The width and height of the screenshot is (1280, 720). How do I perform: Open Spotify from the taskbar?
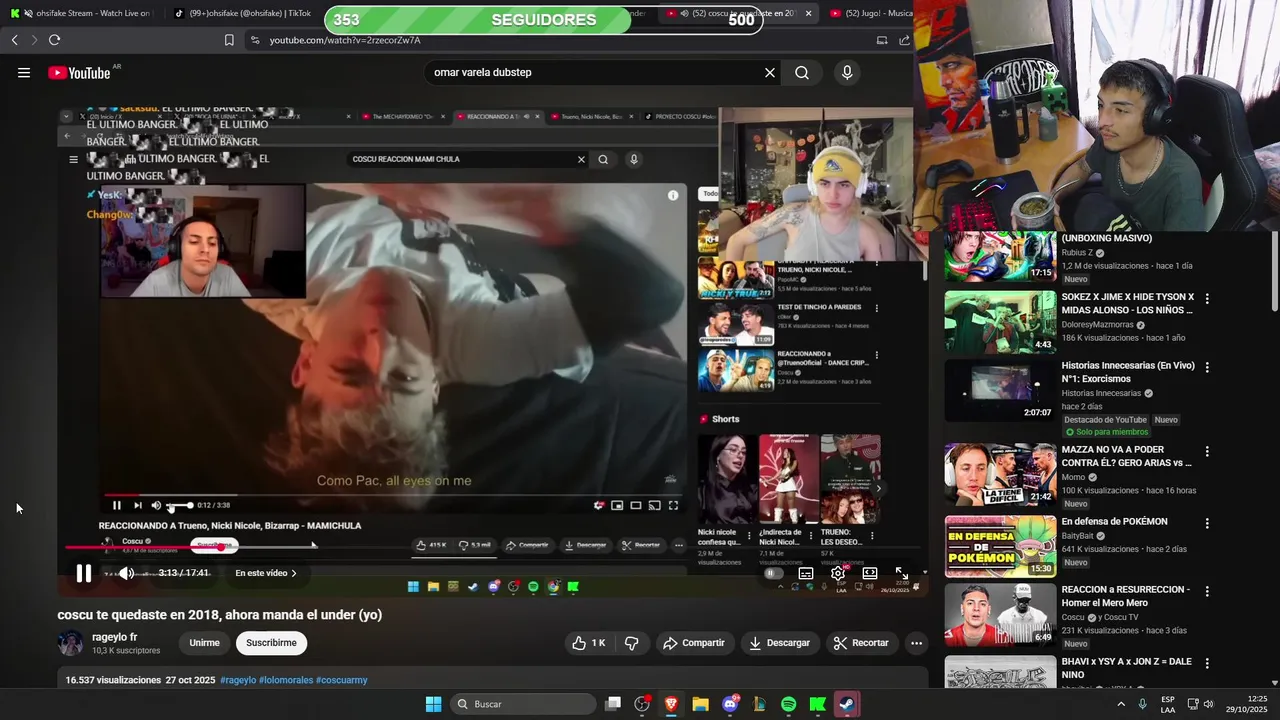(x=788, y=704)
